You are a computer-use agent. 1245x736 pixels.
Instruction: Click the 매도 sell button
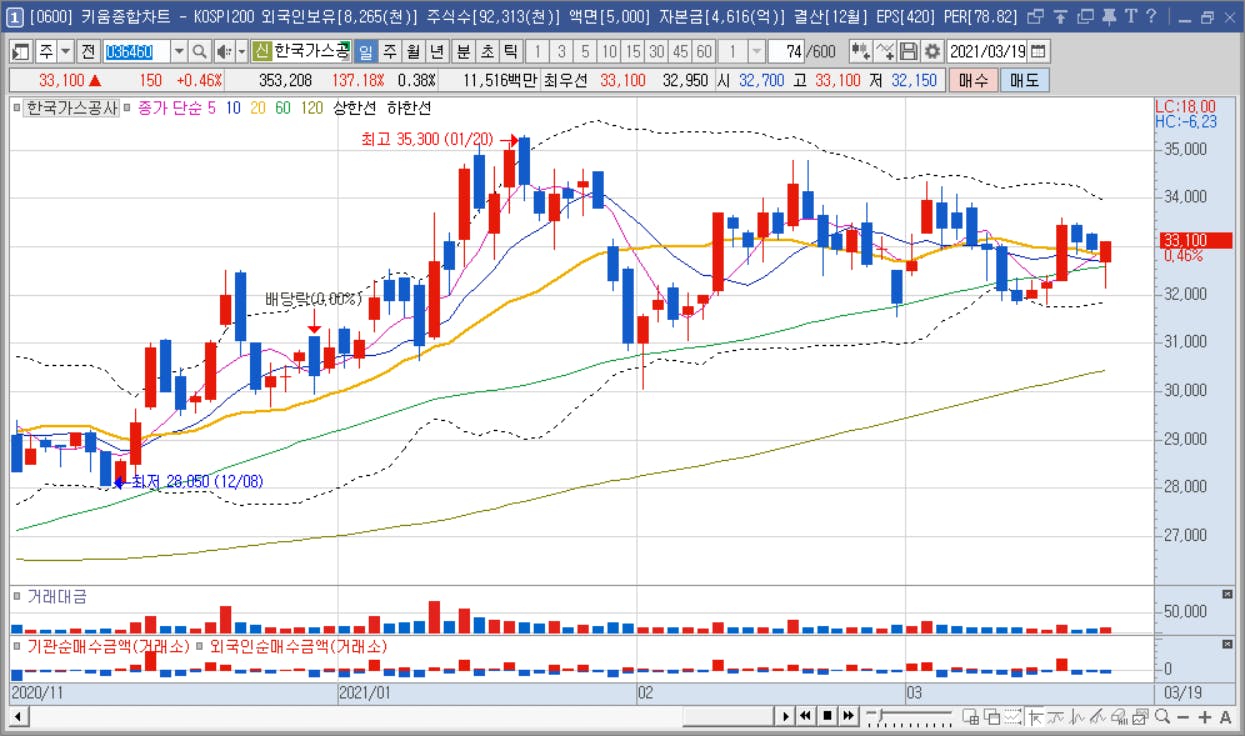1025,80
